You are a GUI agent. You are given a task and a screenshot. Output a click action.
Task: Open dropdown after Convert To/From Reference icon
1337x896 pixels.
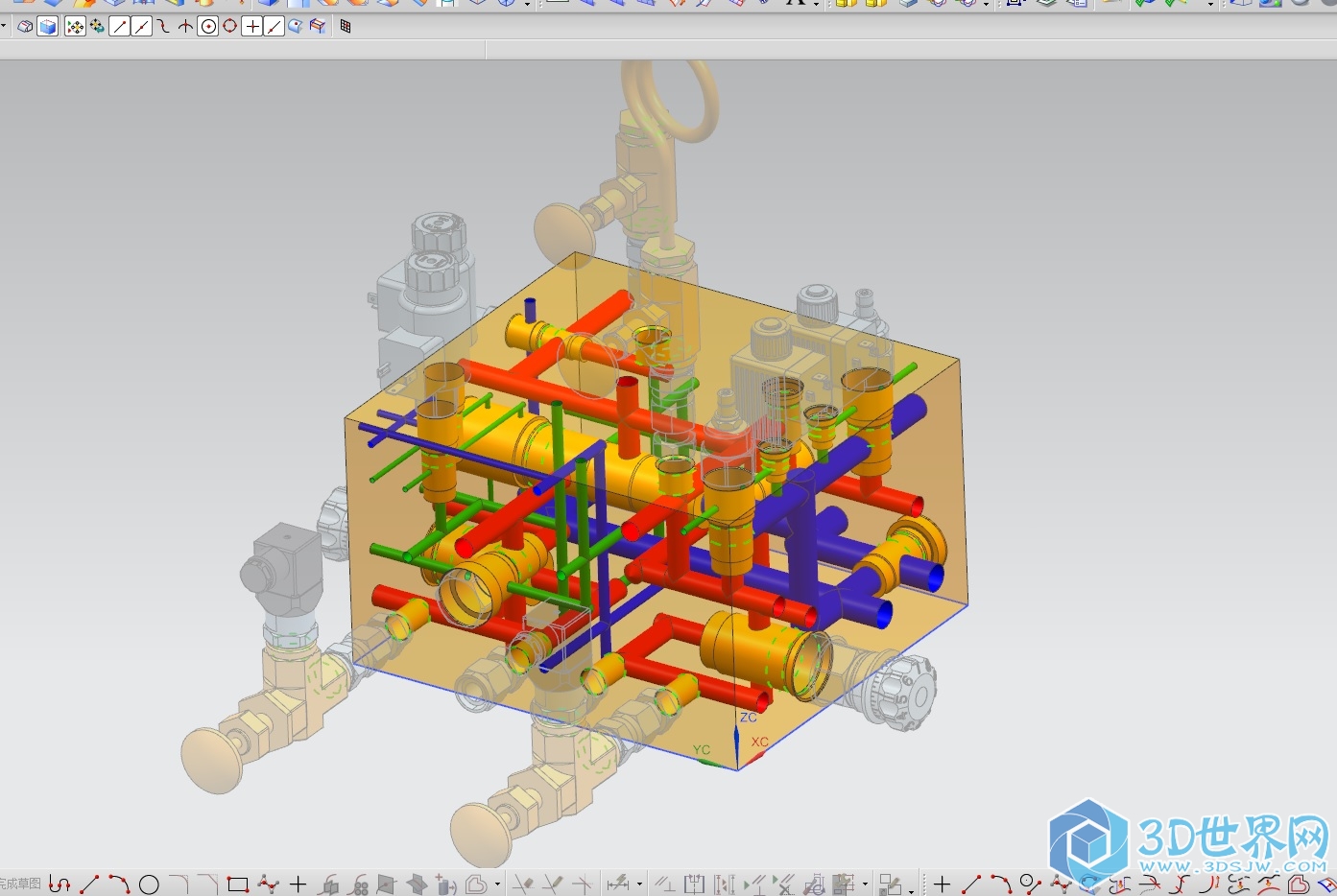[x=865, y=884]
